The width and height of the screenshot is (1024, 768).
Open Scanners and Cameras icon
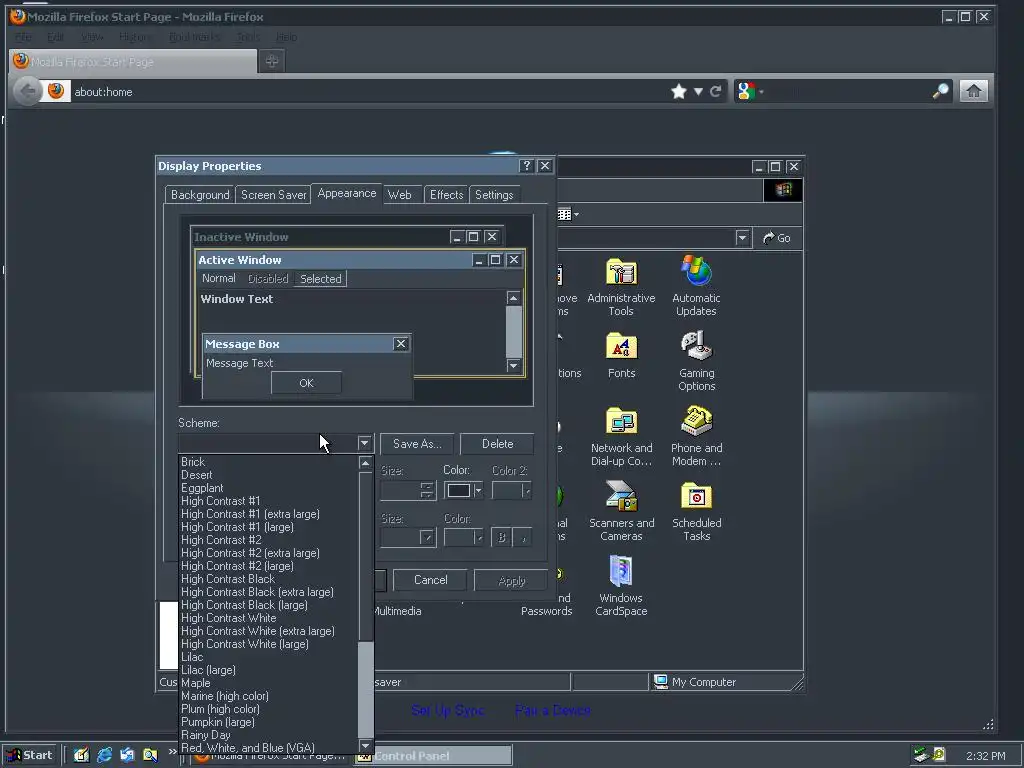621,511
